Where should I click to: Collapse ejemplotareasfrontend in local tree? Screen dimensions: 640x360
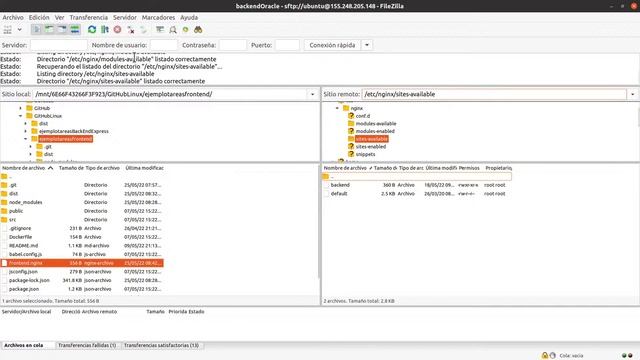[x=26, y=139]
